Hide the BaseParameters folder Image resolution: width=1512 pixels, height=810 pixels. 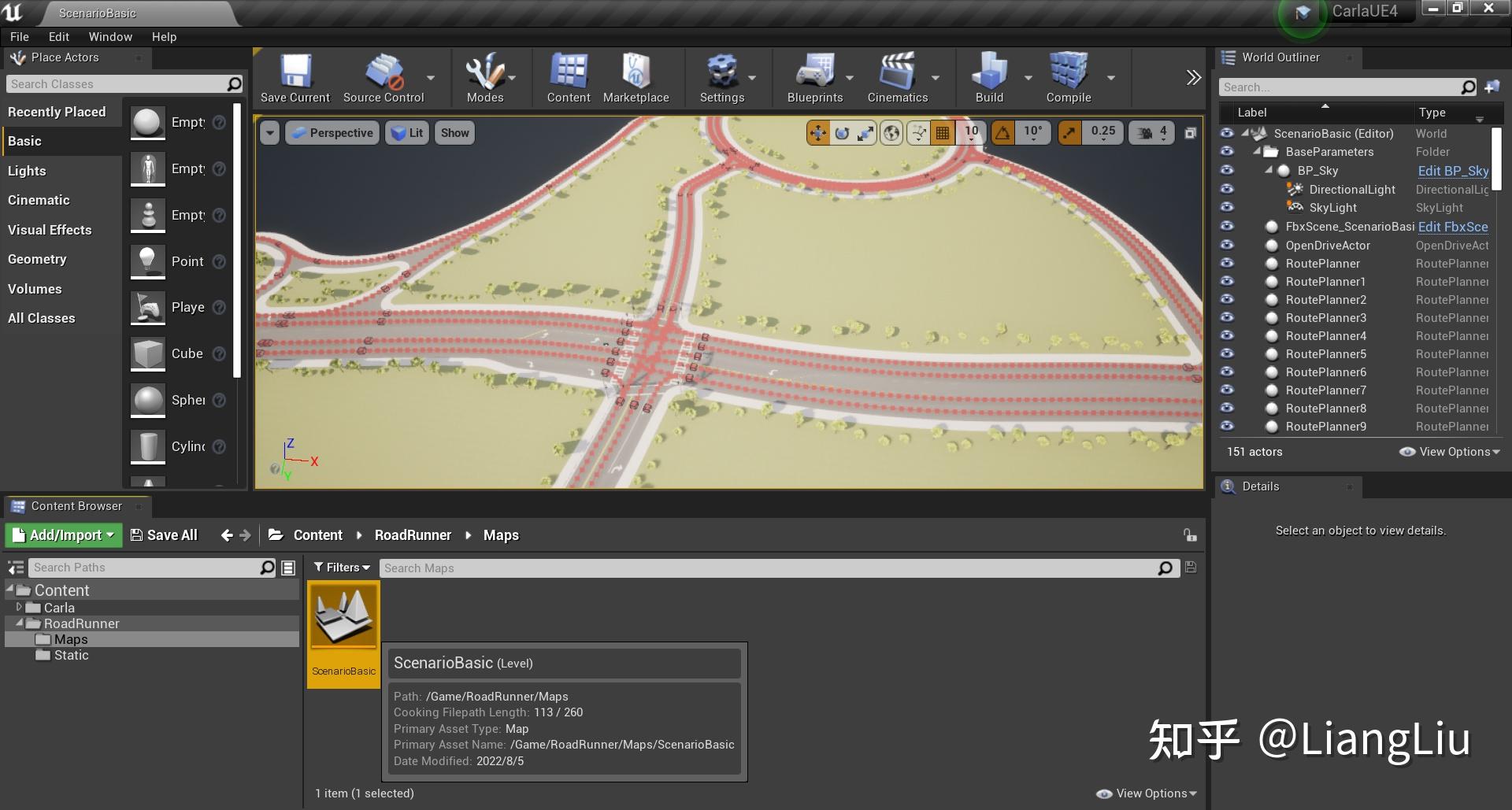[x=1227, y=151]
